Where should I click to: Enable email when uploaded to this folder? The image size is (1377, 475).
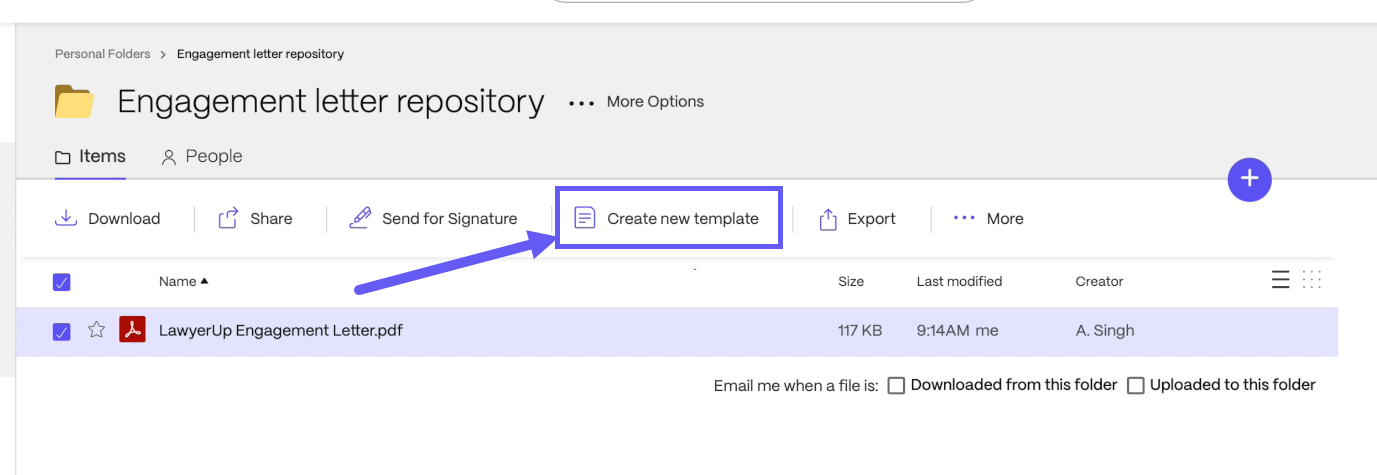click(1136, 385)
